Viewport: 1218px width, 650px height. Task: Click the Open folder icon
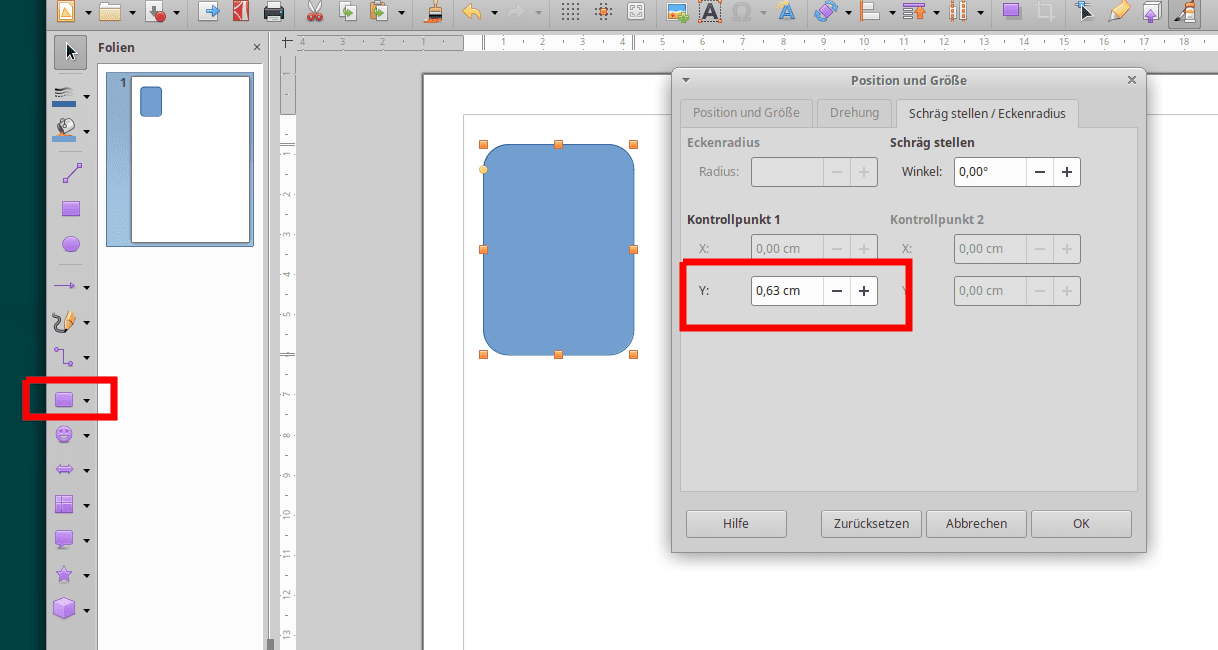(110, 12)
